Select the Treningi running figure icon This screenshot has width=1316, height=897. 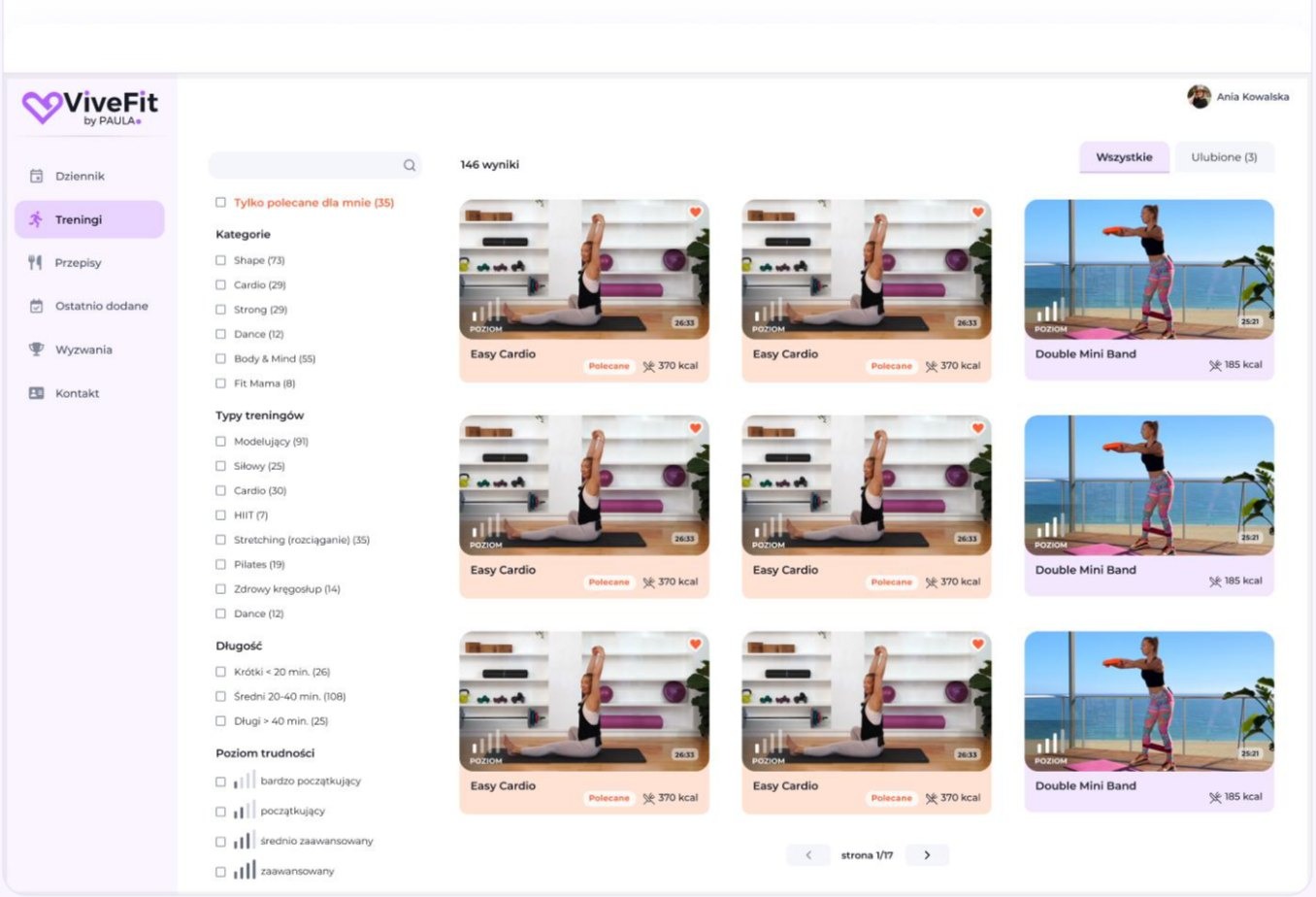click(x=36, y=219)
